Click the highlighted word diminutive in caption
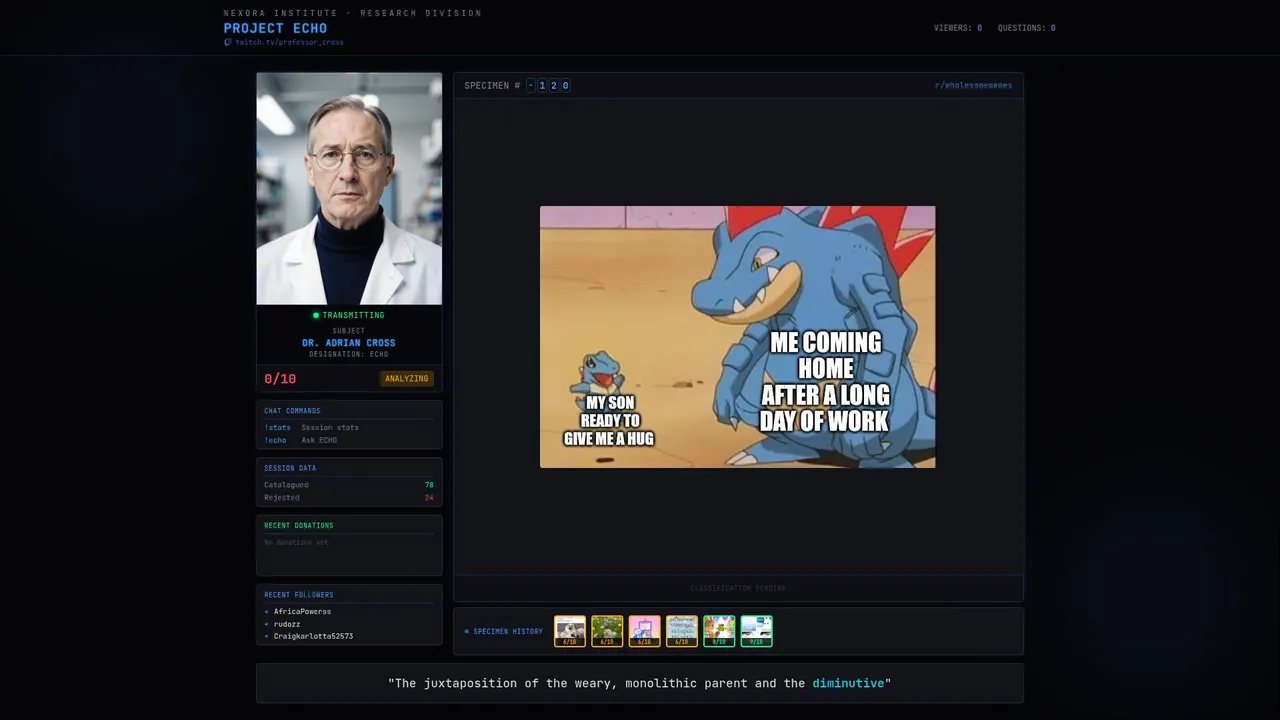The width and height of the screenshot is (1280, 720). coord(848,683)
